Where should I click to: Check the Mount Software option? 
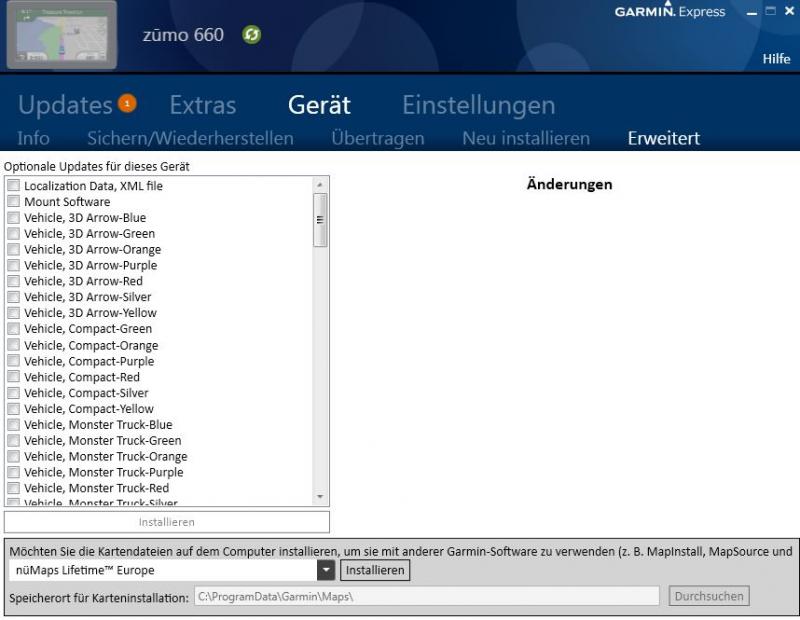click(x=13, y=202)
